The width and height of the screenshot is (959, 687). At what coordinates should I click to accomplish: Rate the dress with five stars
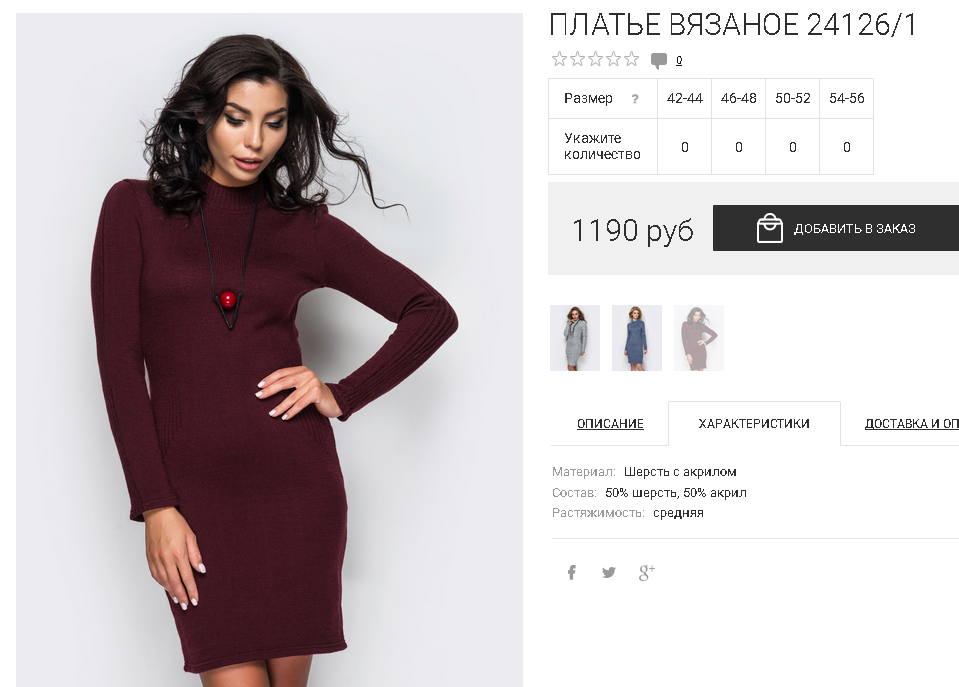pyautogui.click(x=631, y=59)
